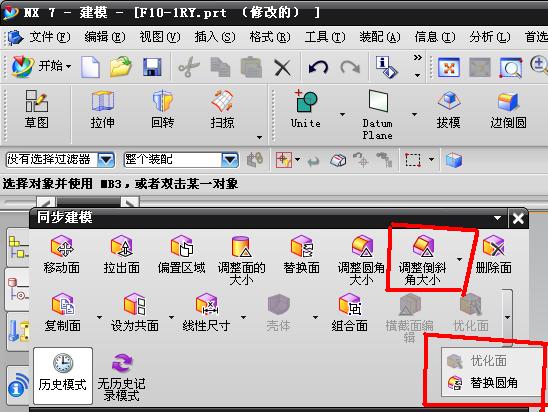
Task: Click the toolbar overflow chevron
Action: [x=417, y=57]
